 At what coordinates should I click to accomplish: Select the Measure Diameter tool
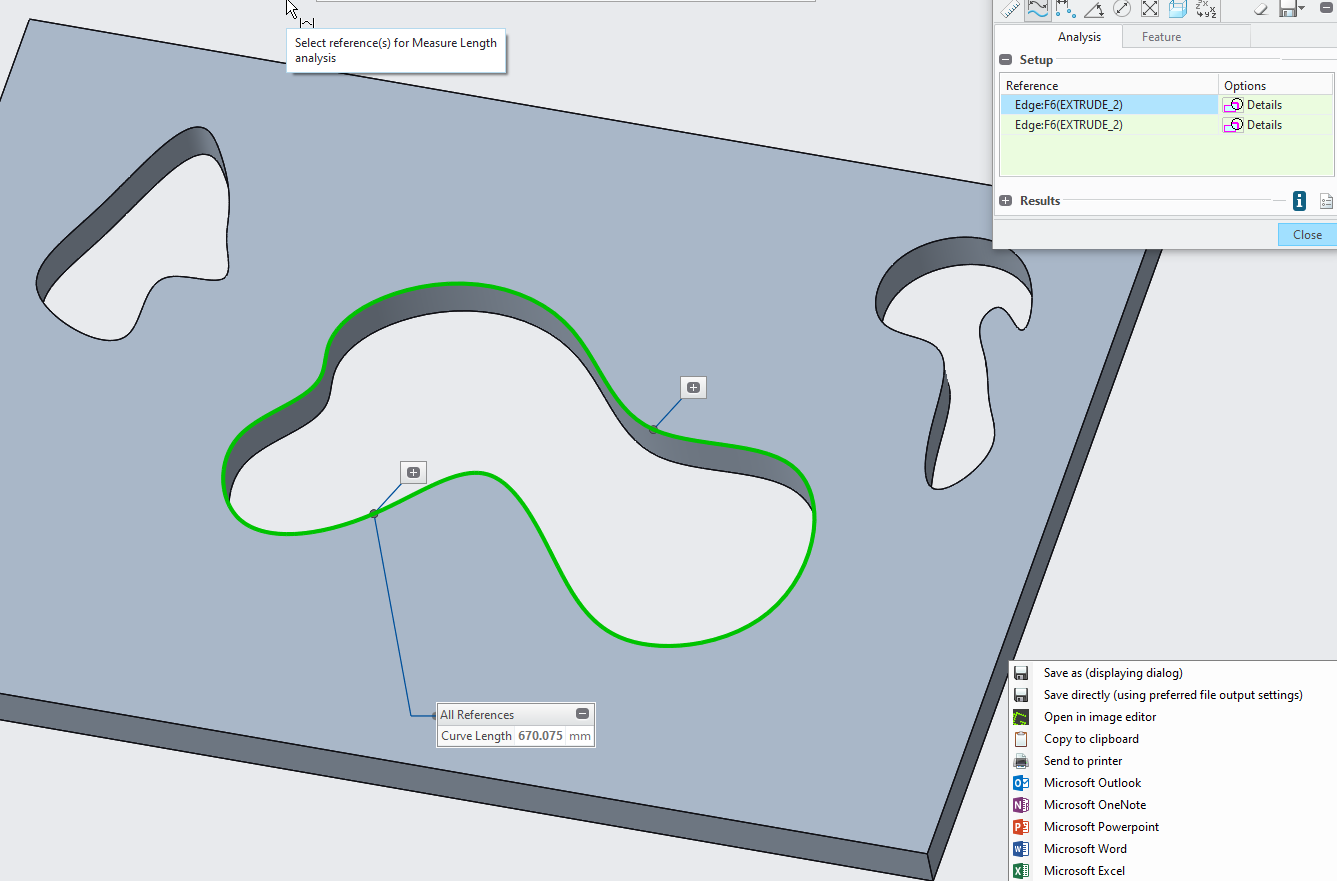pos(1120,10)
